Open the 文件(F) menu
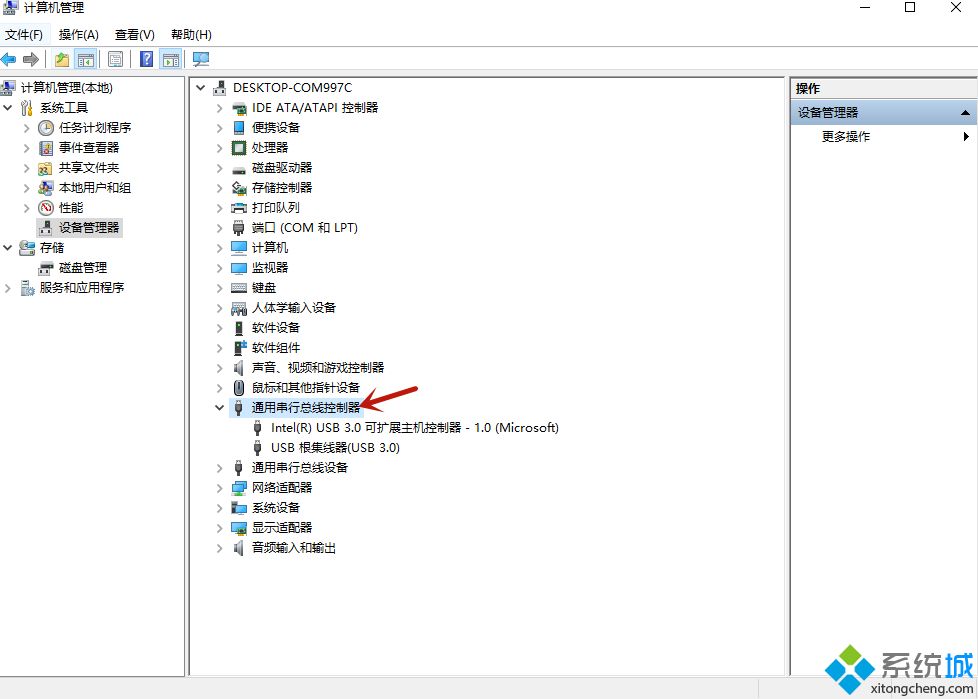Screen dimensions: 978x699 pos(24,35)
